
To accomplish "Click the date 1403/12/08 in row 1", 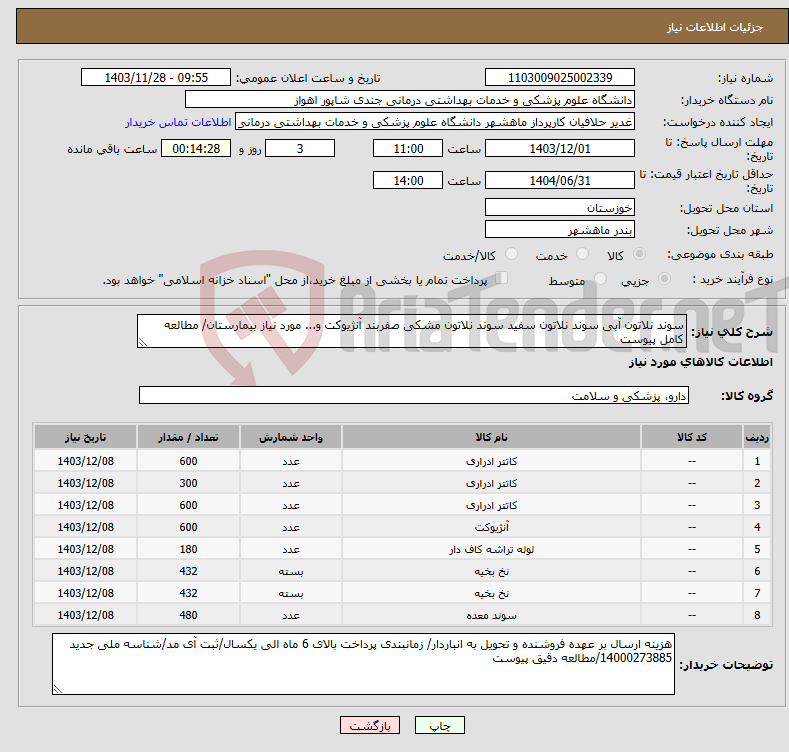I will 86,461.
